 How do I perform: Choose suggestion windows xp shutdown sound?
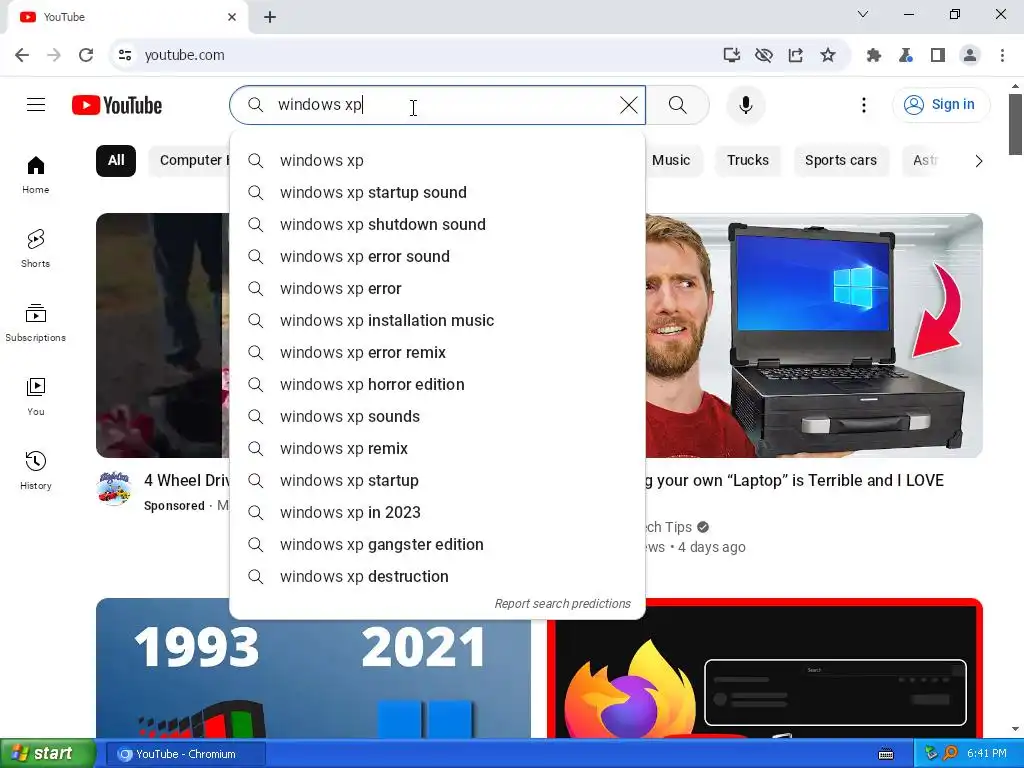tap(438, 225)
